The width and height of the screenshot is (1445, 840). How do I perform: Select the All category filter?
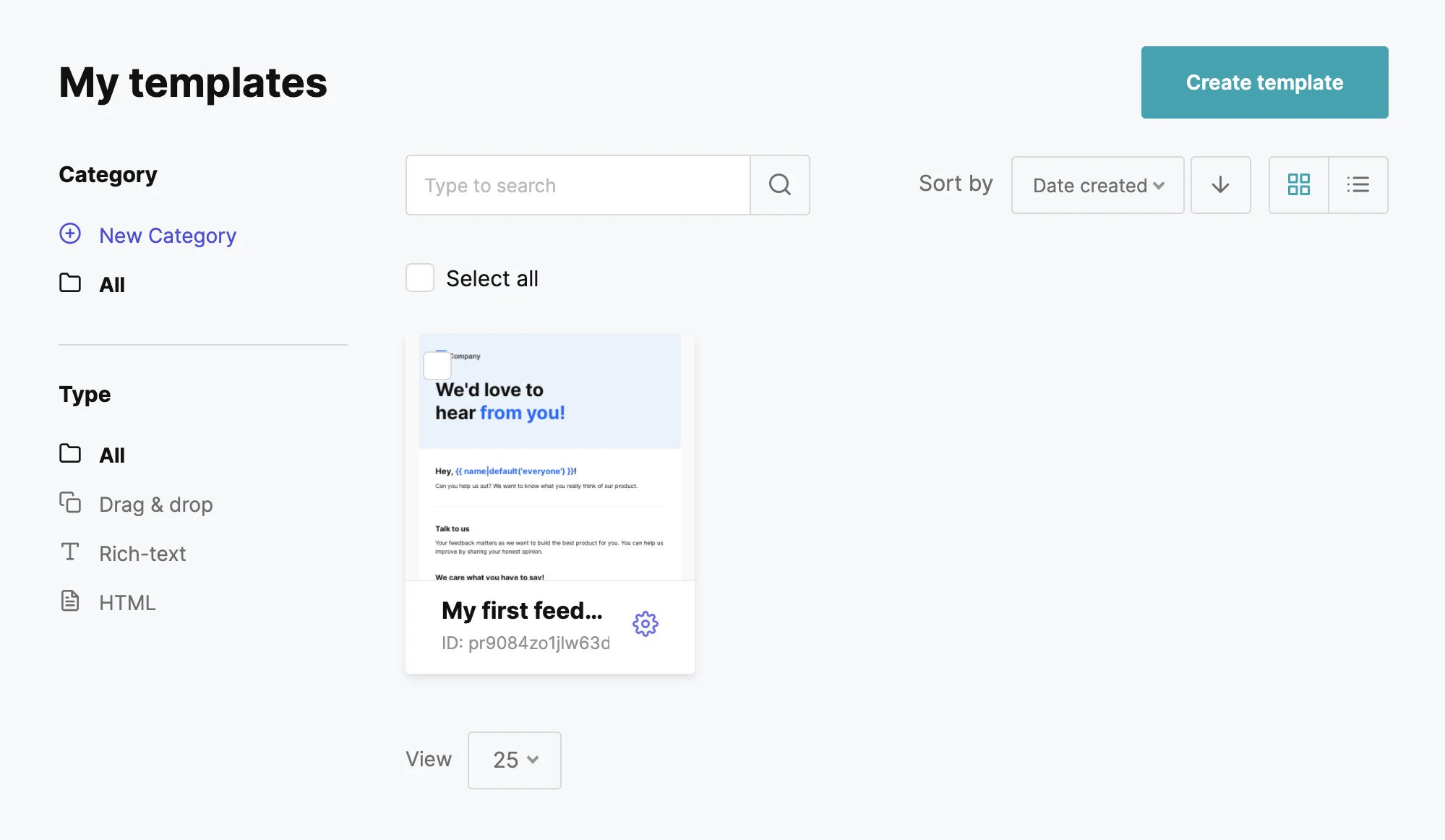click(112, 285)
